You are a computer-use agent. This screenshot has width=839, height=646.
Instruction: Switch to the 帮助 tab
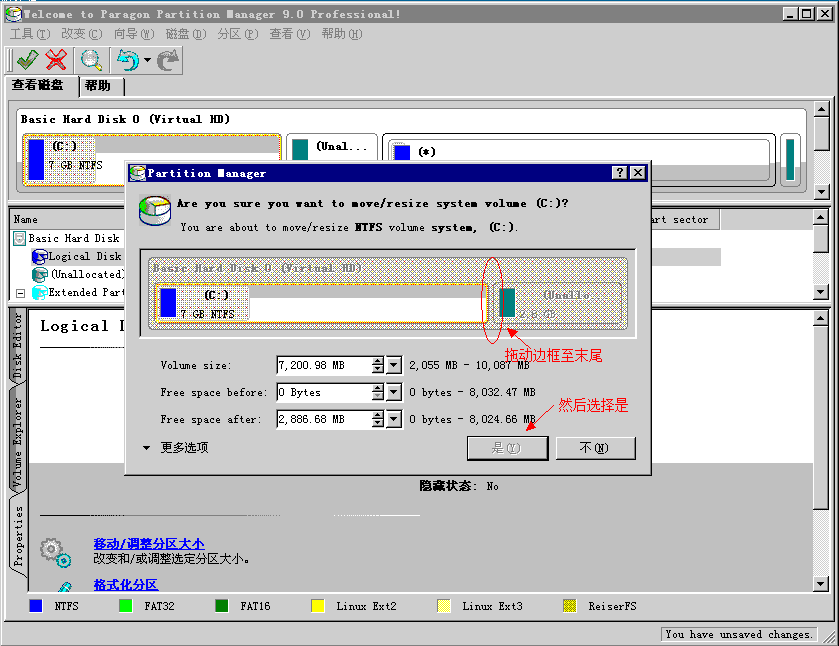[x=98, y=86]
